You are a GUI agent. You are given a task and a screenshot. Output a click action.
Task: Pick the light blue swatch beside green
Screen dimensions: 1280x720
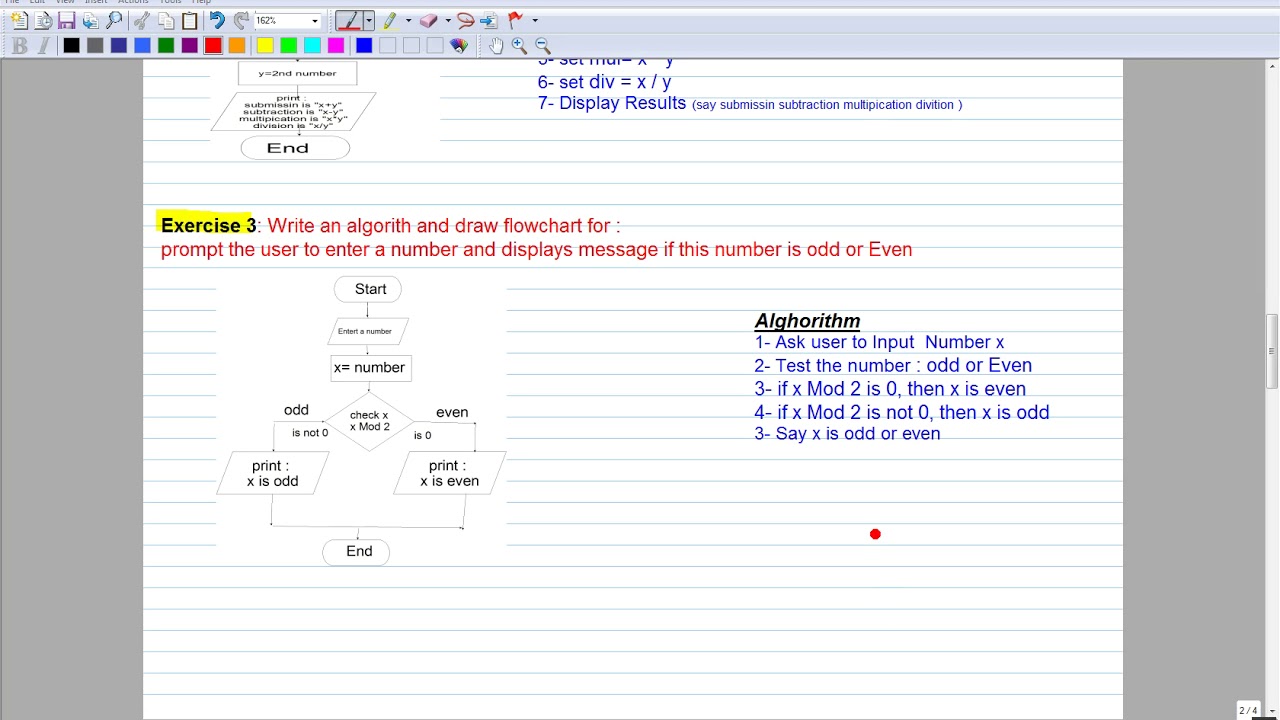(142, 45)
